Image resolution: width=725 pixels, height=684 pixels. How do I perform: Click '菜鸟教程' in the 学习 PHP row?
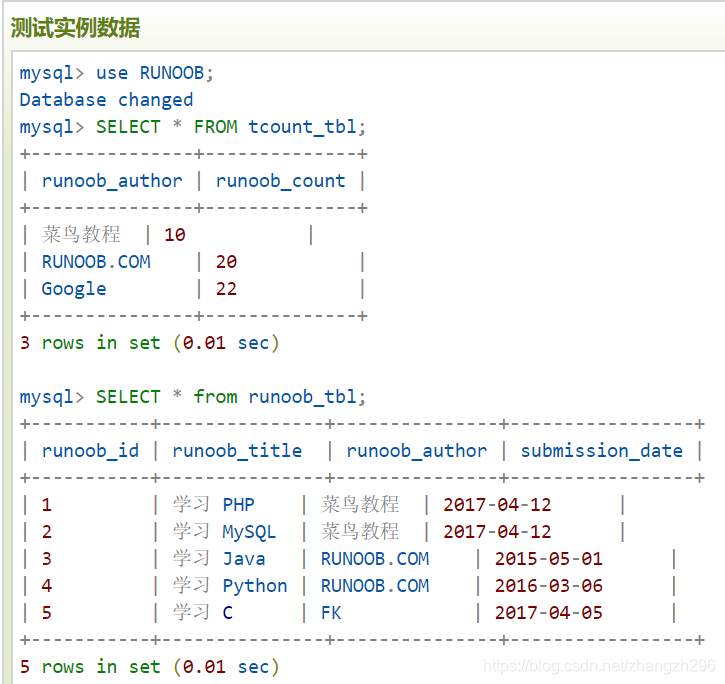[x=360, y=505]
